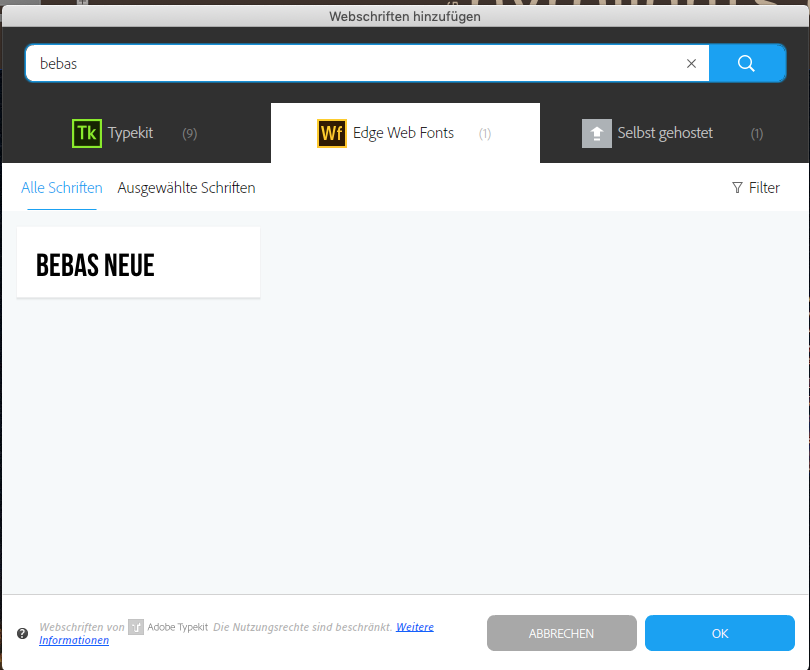This screenshot has width=810, height=670.
Task: Click the 'Webschriften von' footer text
Action: click(82, 627)
